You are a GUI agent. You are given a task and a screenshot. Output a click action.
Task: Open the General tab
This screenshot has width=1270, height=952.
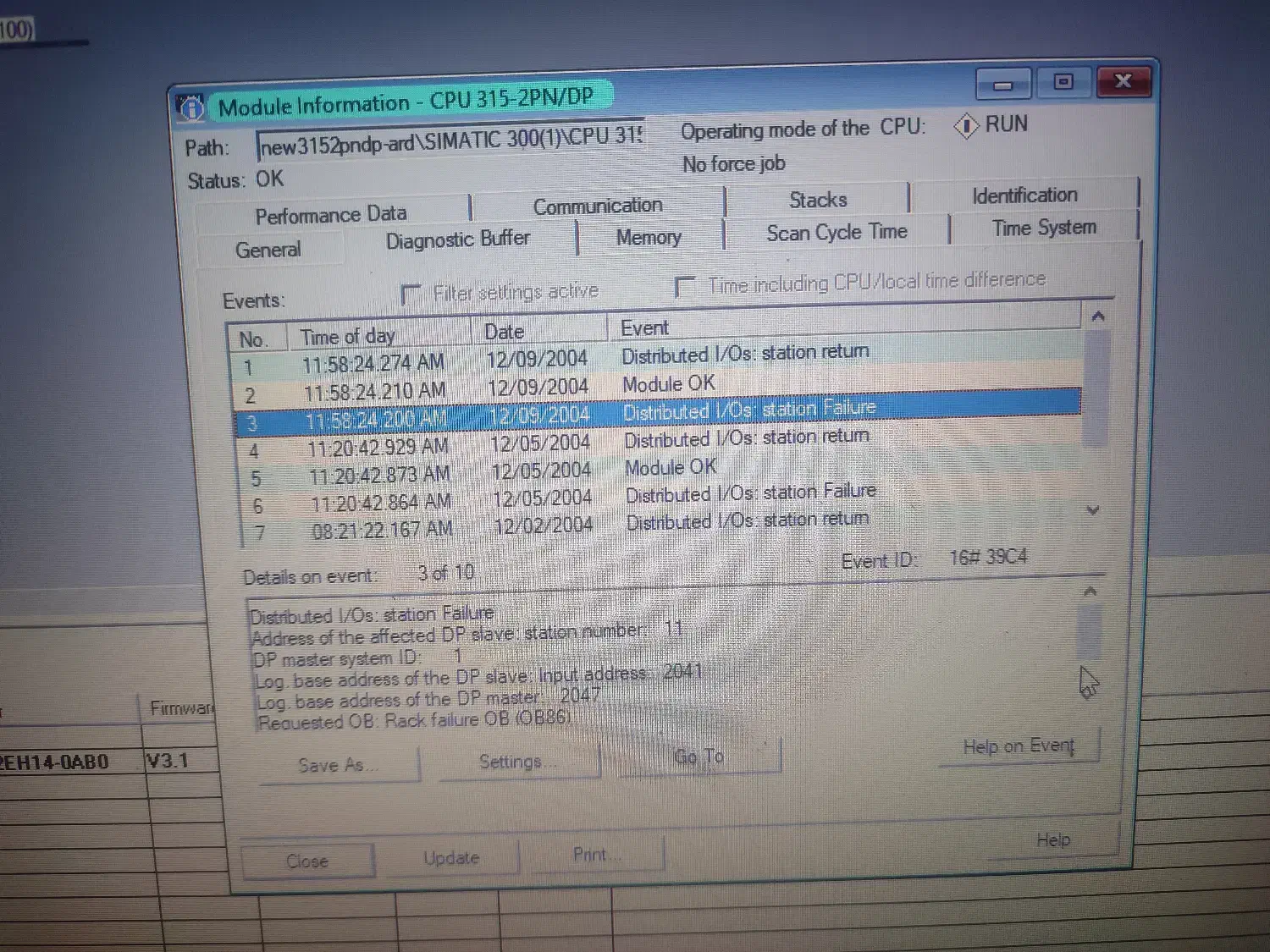tap(268, 250)
